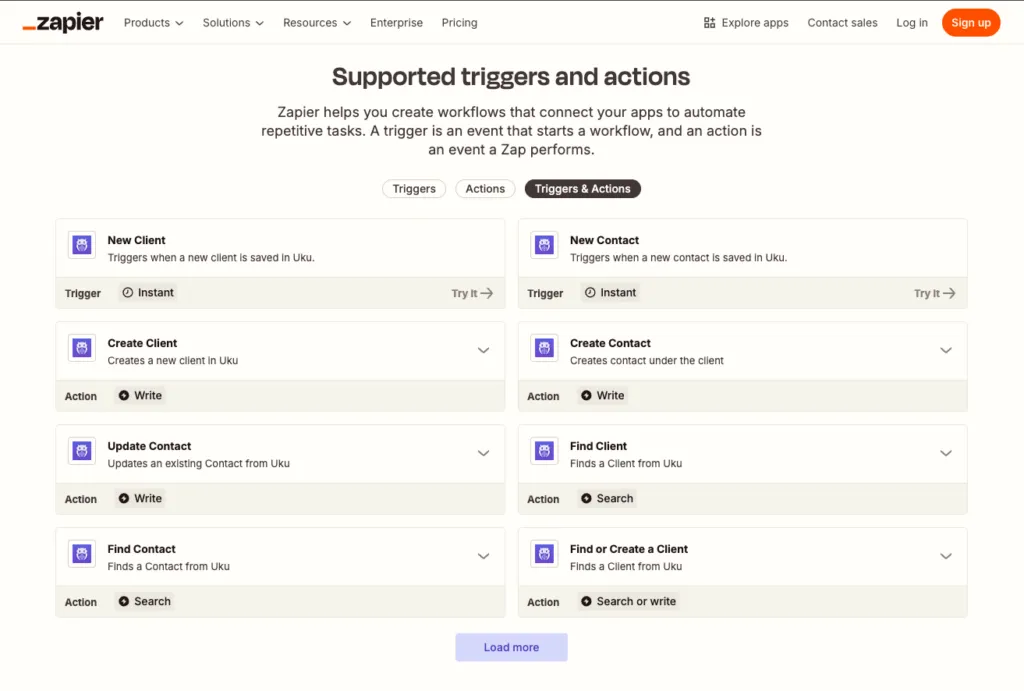1024x691 pixels.
Task: Click the Uku icon on New Contact card
Action: (545, 246)
